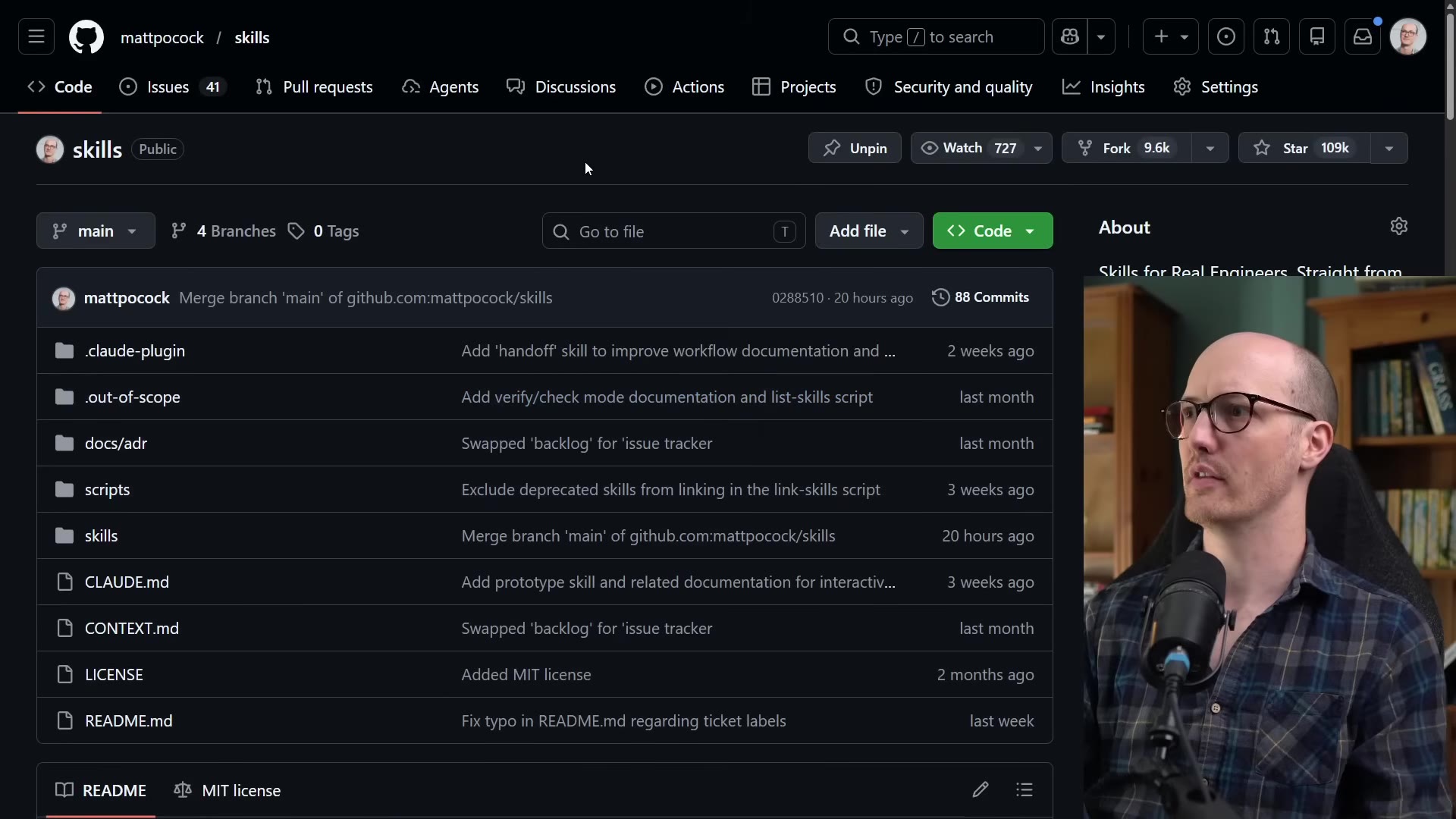
Task: Open Security and quality tab
Action: 949,86
